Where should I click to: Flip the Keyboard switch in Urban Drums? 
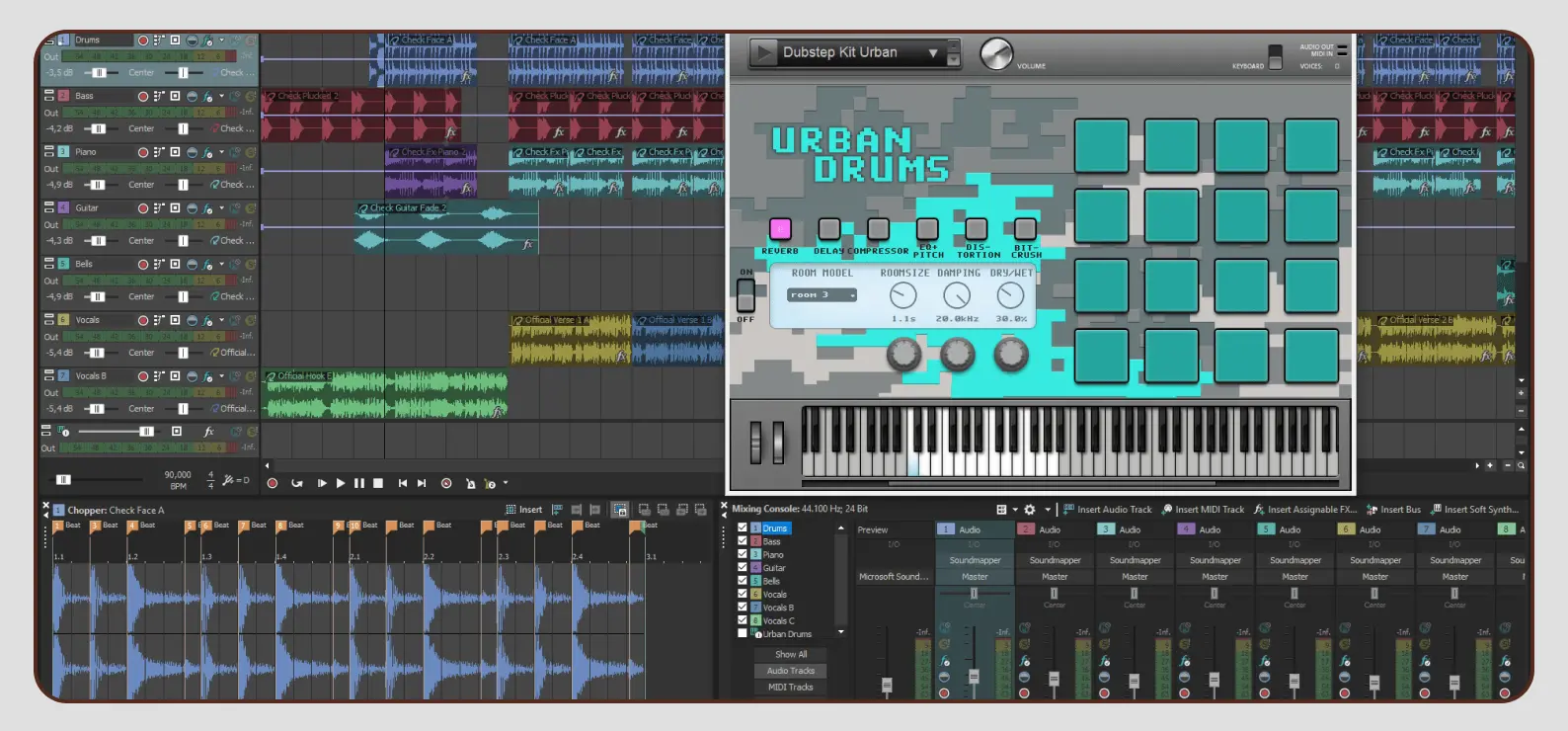pyautogui.click(x=1275, y=56)
